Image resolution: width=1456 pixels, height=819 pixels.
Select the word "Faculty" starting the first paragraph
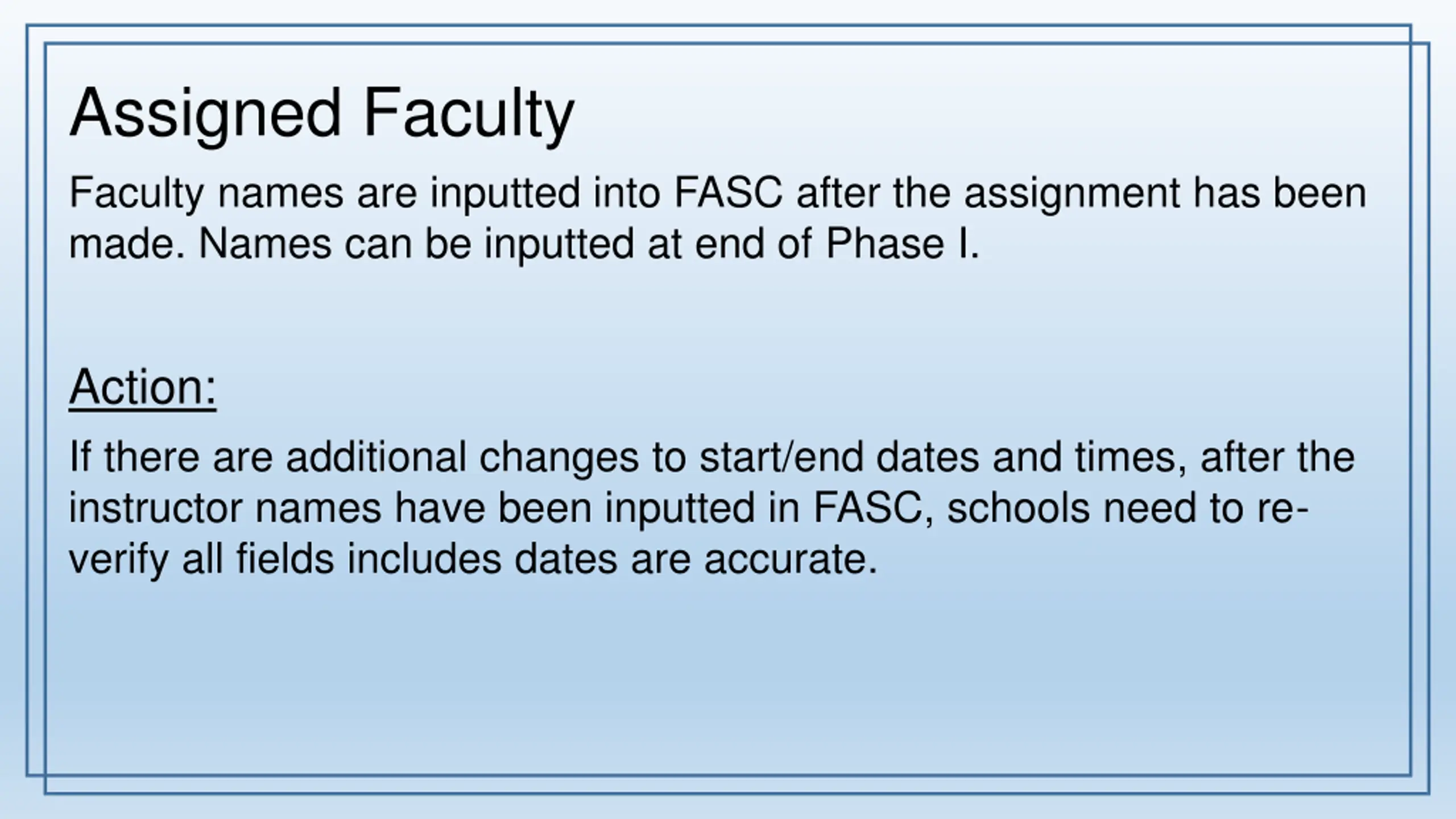coord(136,193)
